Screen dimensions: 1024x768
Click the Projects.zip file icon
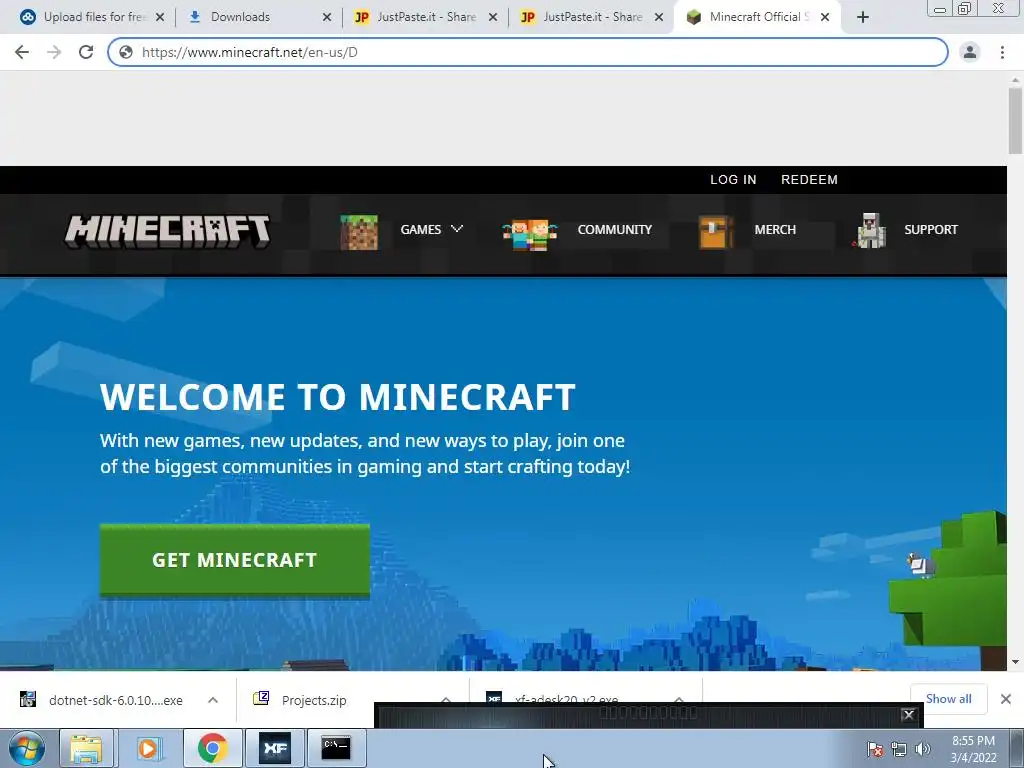click(261, 698)
